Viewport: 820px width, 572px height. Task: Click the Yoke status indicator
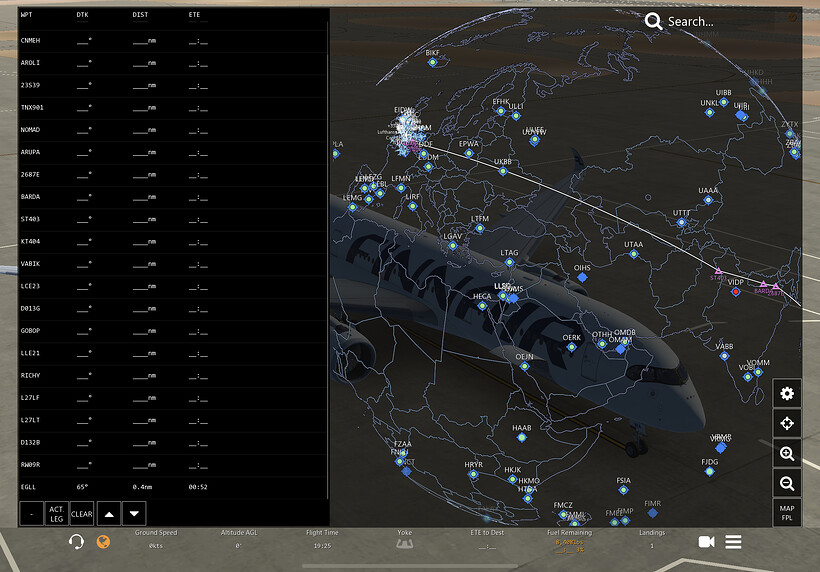404,539
